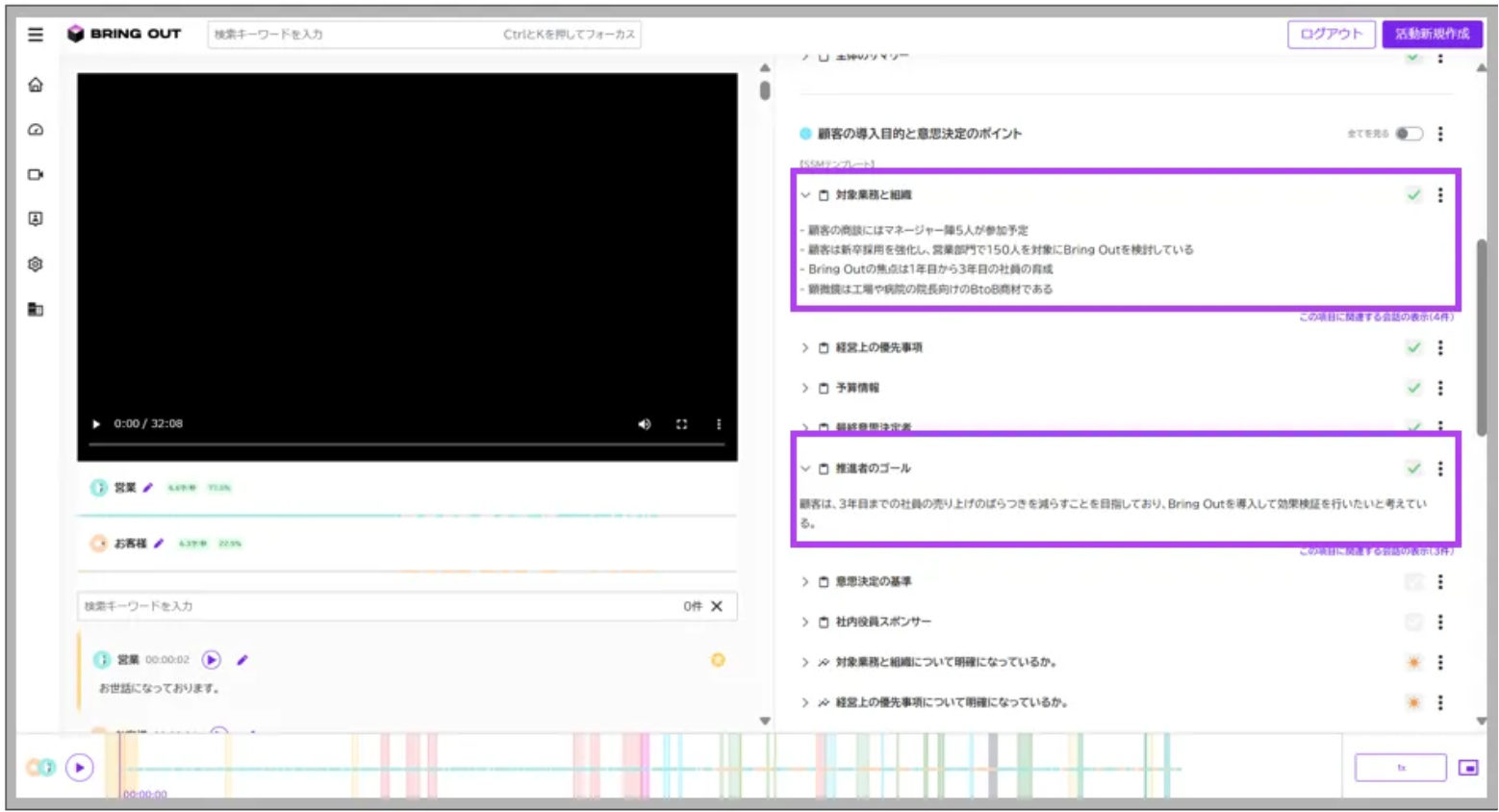Screen dimensions: 1499x812
Task: Toggle the 全てを見る switch
Action: pos(1409,134)
